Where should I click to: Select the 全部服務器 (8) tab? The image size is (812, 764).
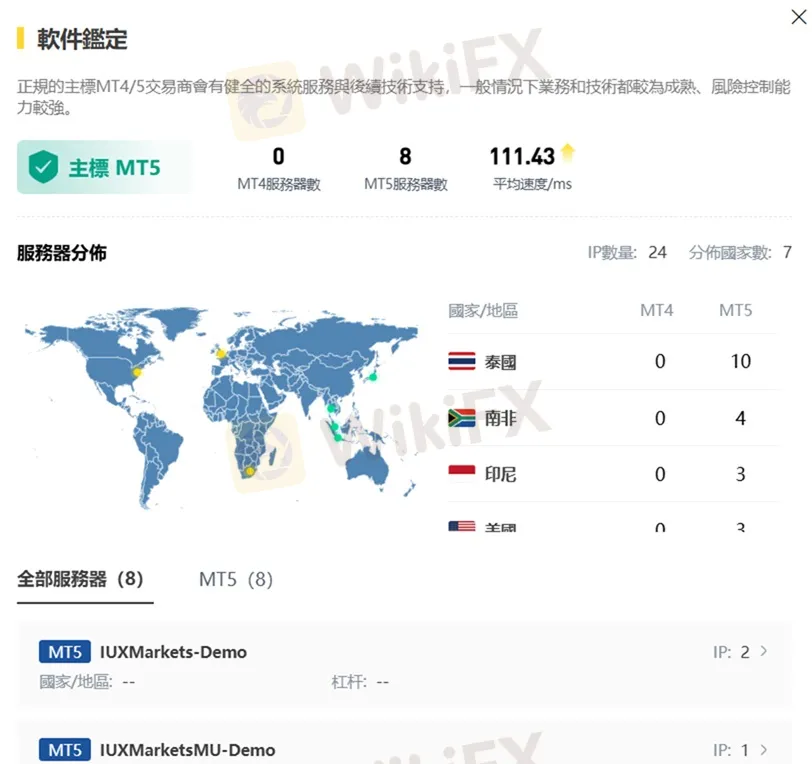(83, 578)
